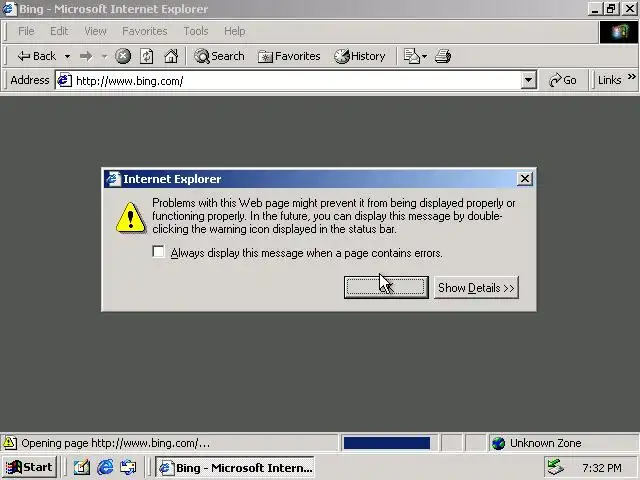Open the Edit menu
The width and height of the screenshot is (640, 480).
(59, 31)
